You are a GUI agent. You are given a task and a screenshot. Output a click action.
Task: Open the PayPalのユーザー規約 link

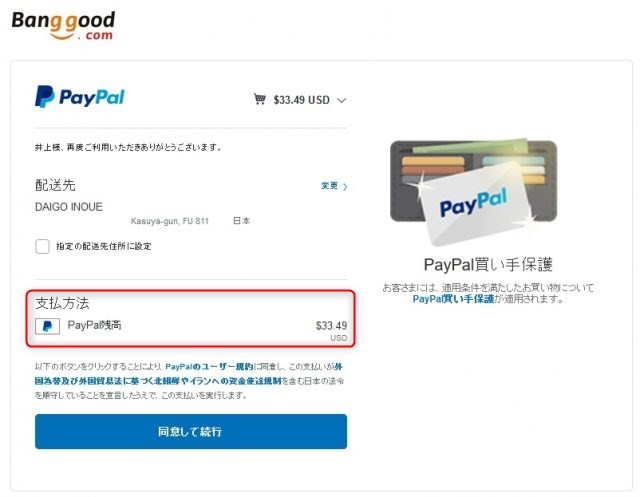point(209,366)
